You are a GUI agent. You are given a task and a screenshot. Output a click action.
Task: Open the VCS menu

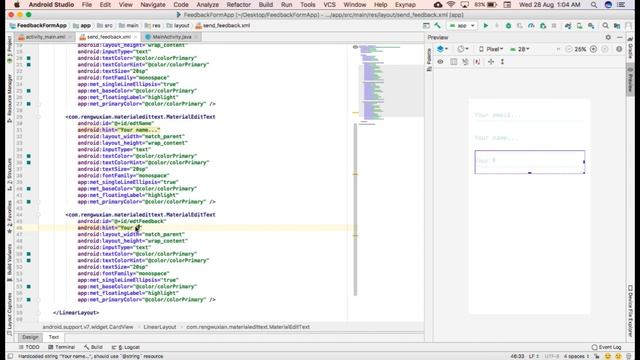tap(329, 5)
